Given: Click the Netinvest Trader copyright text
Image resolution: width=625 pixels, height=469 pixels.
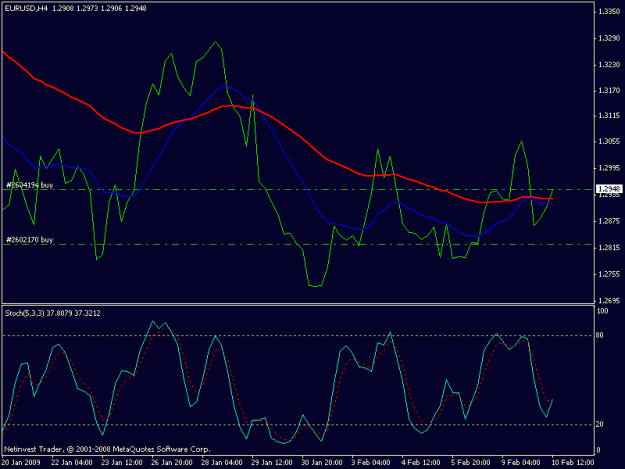Looking at the screenshot, I should [107, 449].
